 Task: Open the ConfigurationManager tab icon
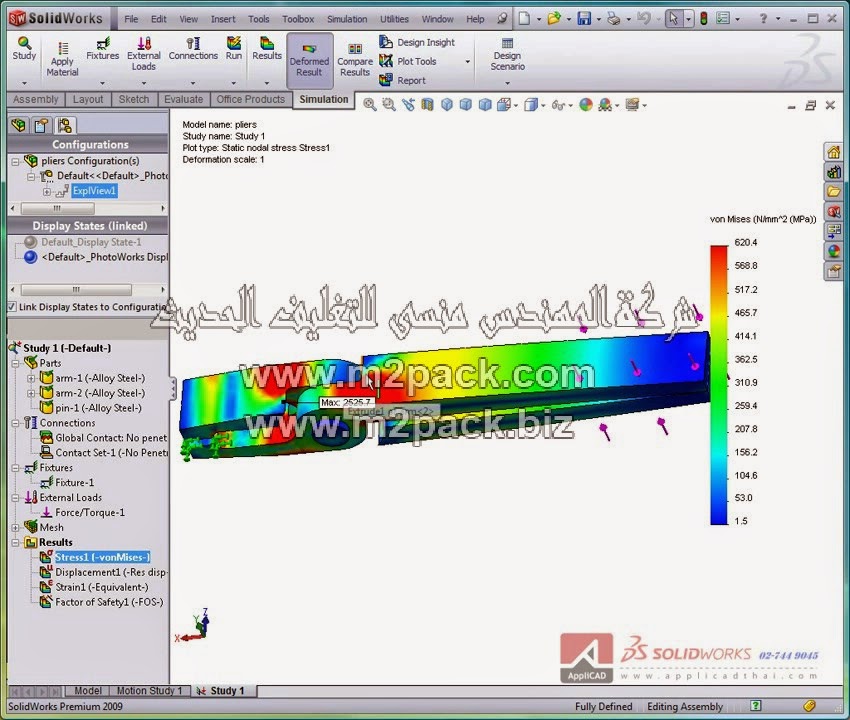(x=65, y=126)
